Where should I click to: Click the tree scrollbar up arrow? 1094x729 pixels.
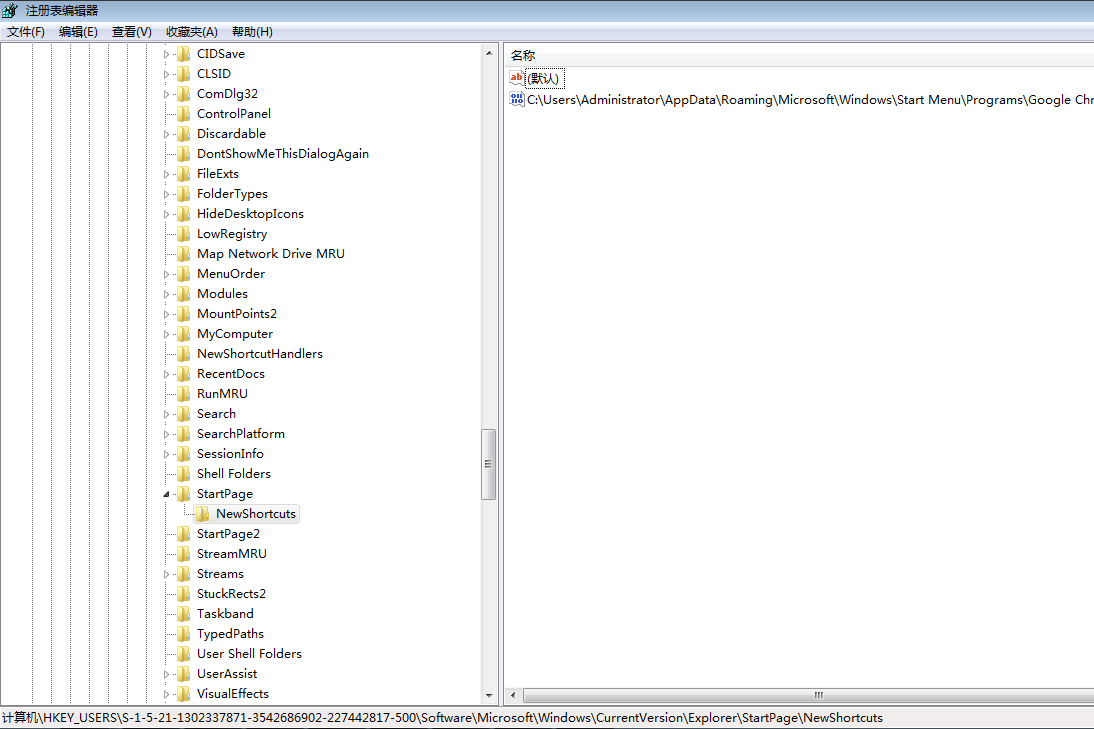pos(488,53)
